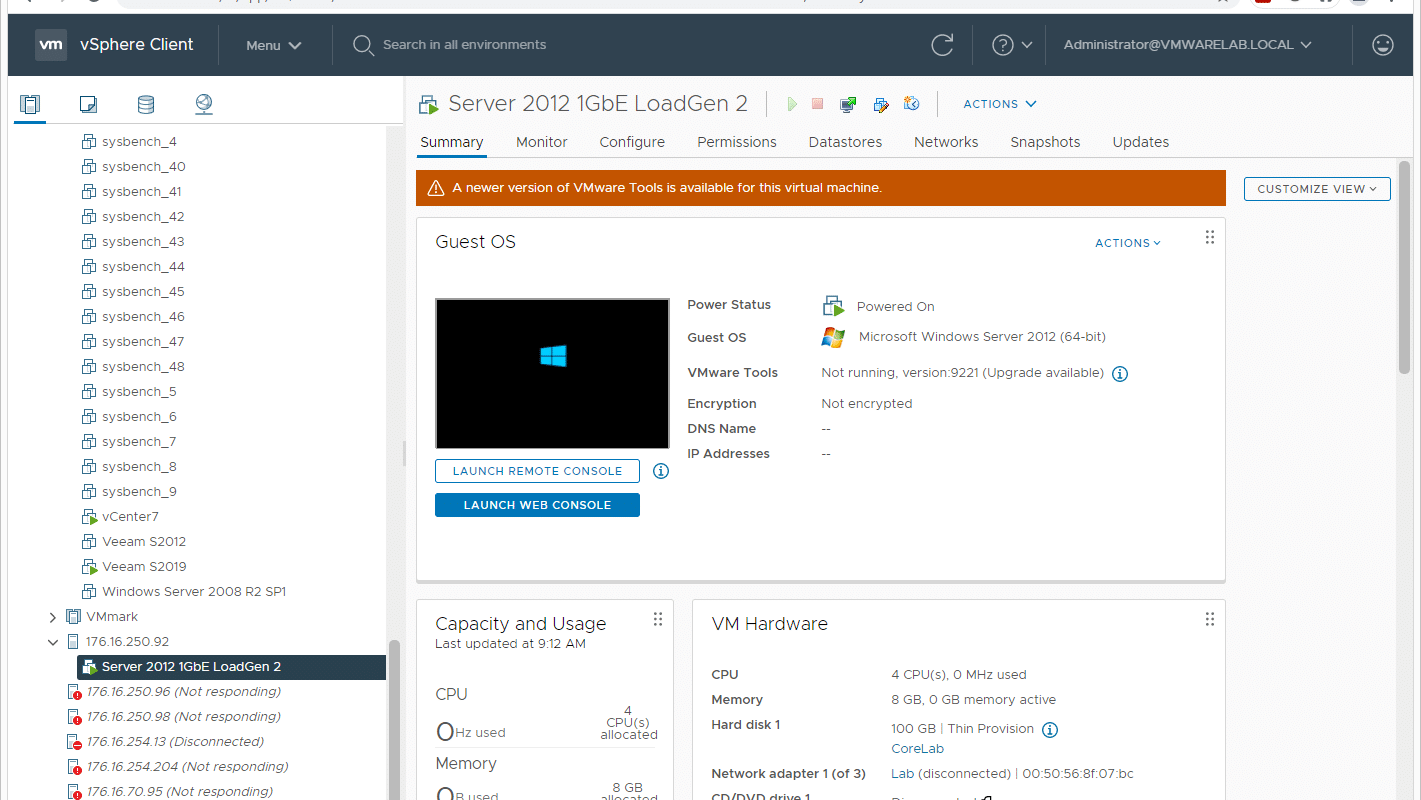Click the red Power Off VM icon
Image resolution: width=1421 pixels, height=800 pixels.
[x=817, y=104]
